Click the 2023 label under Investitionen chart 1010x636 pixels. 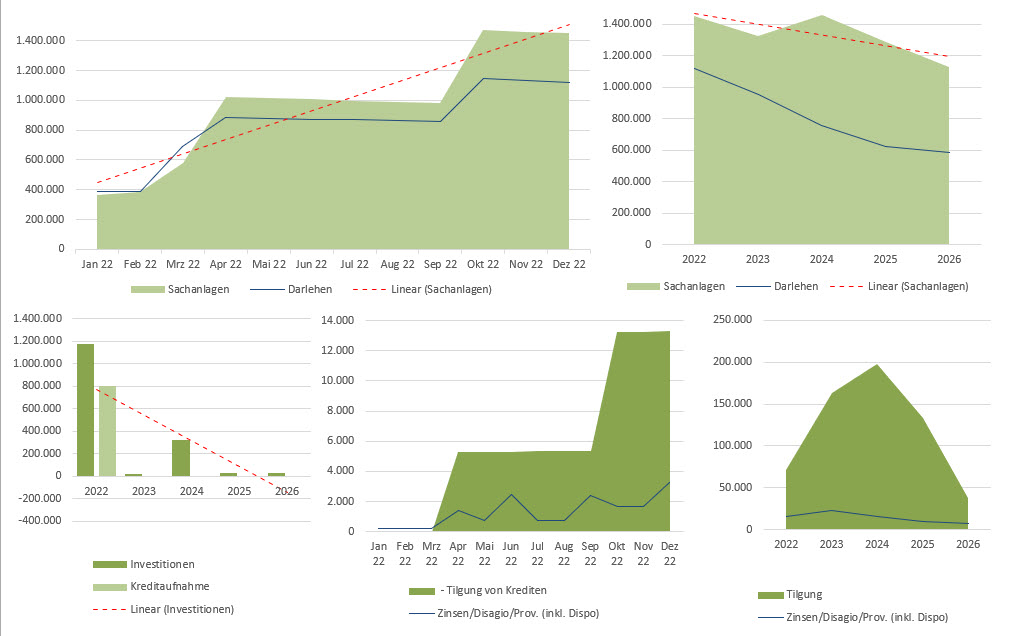pos(143,492)
